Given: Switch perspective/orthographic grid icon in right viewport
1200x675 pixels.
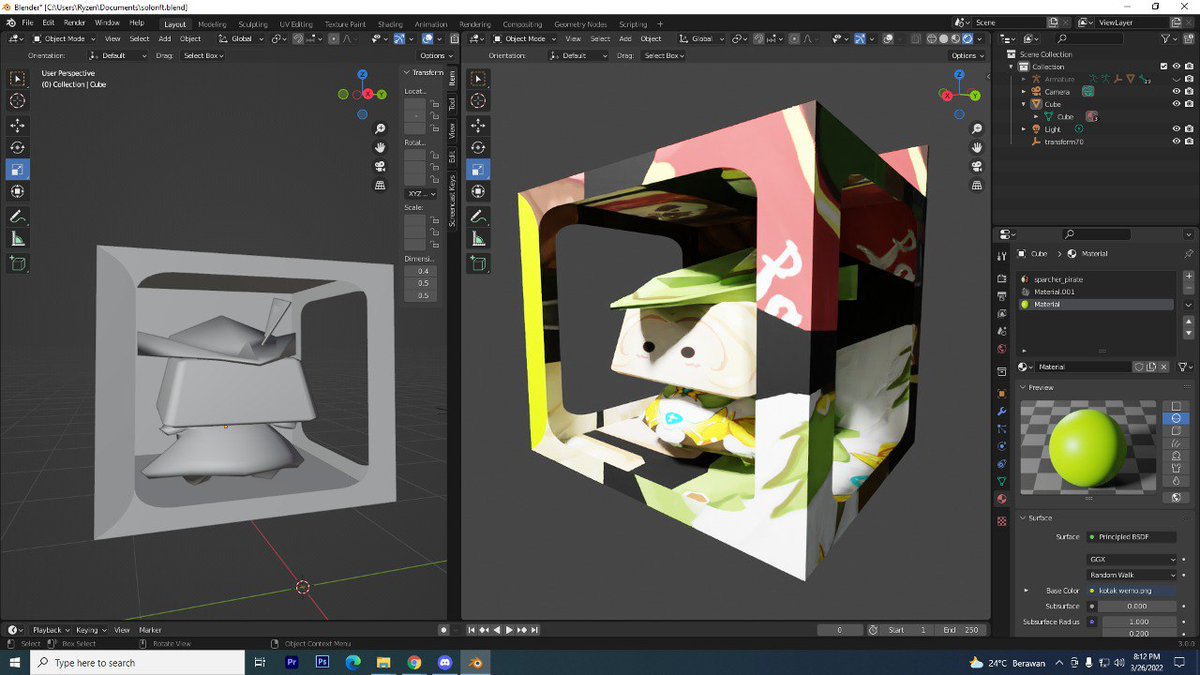Looking at the screenshot, I should click(x=976, y=184).
